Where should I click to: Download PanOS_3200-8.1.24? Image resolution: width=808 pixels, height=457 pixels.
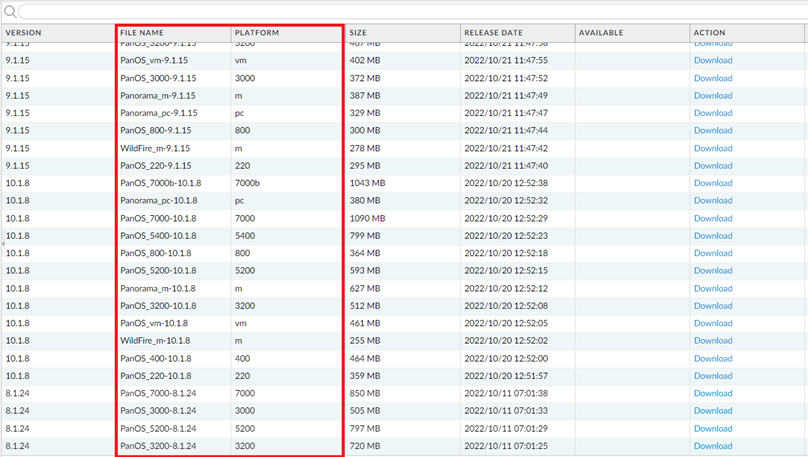coord(713,446)
